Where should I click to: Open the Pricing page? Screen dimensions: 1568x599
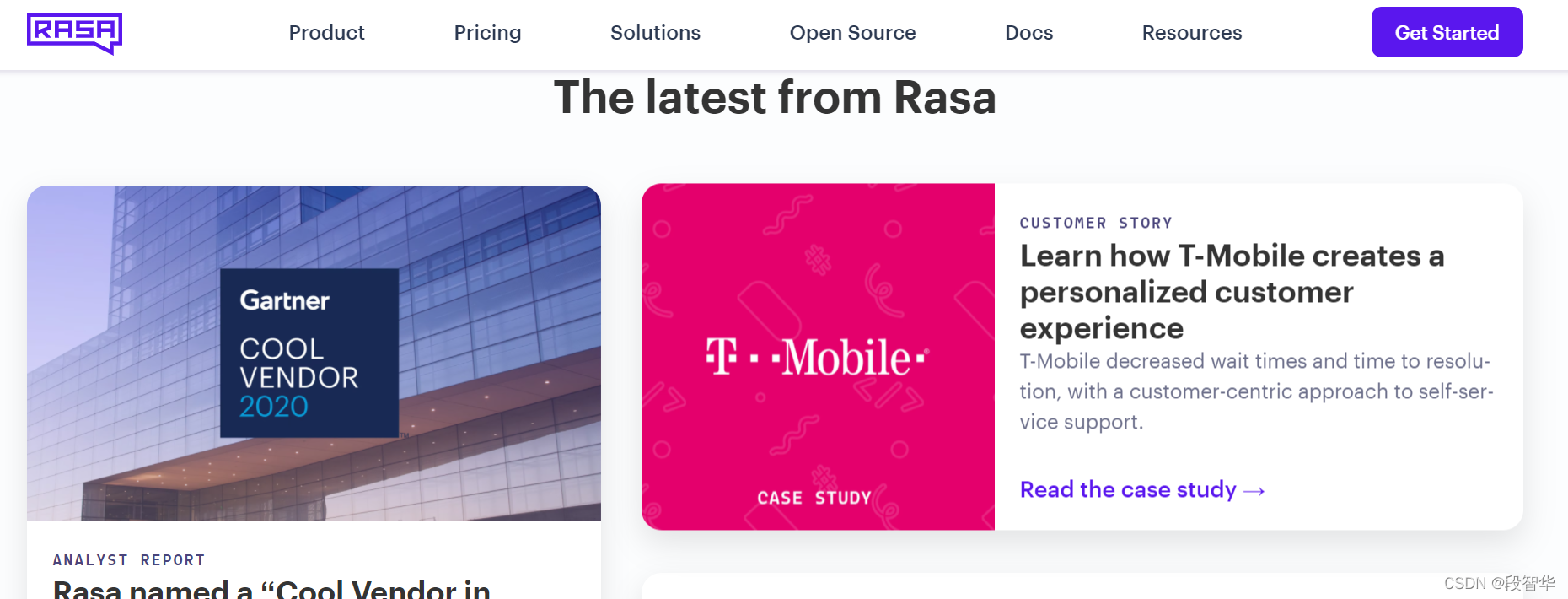coord(487,32)
